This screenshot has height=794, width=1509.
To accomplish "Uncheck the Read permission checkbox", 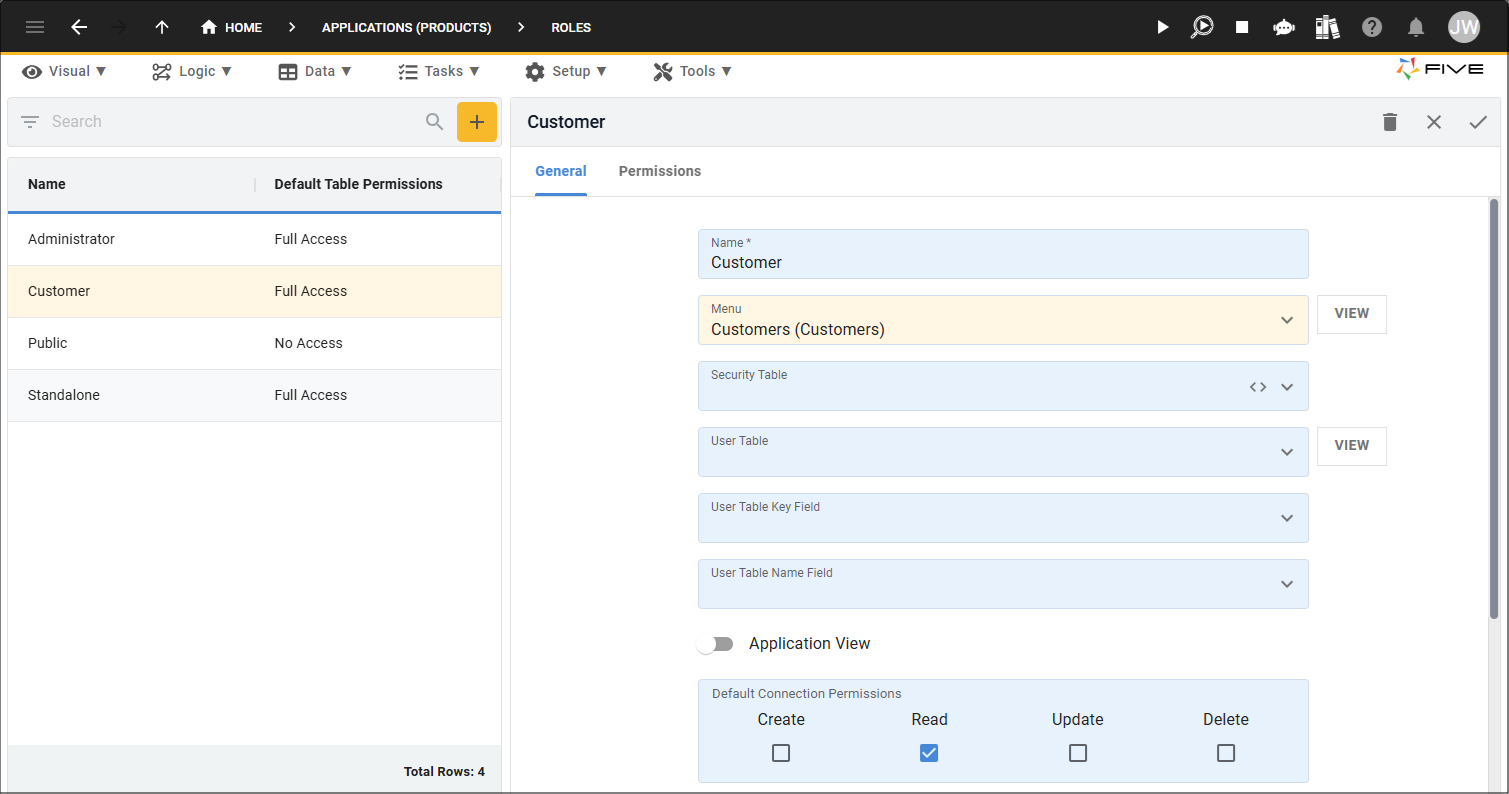I will [x=929, y=753].
